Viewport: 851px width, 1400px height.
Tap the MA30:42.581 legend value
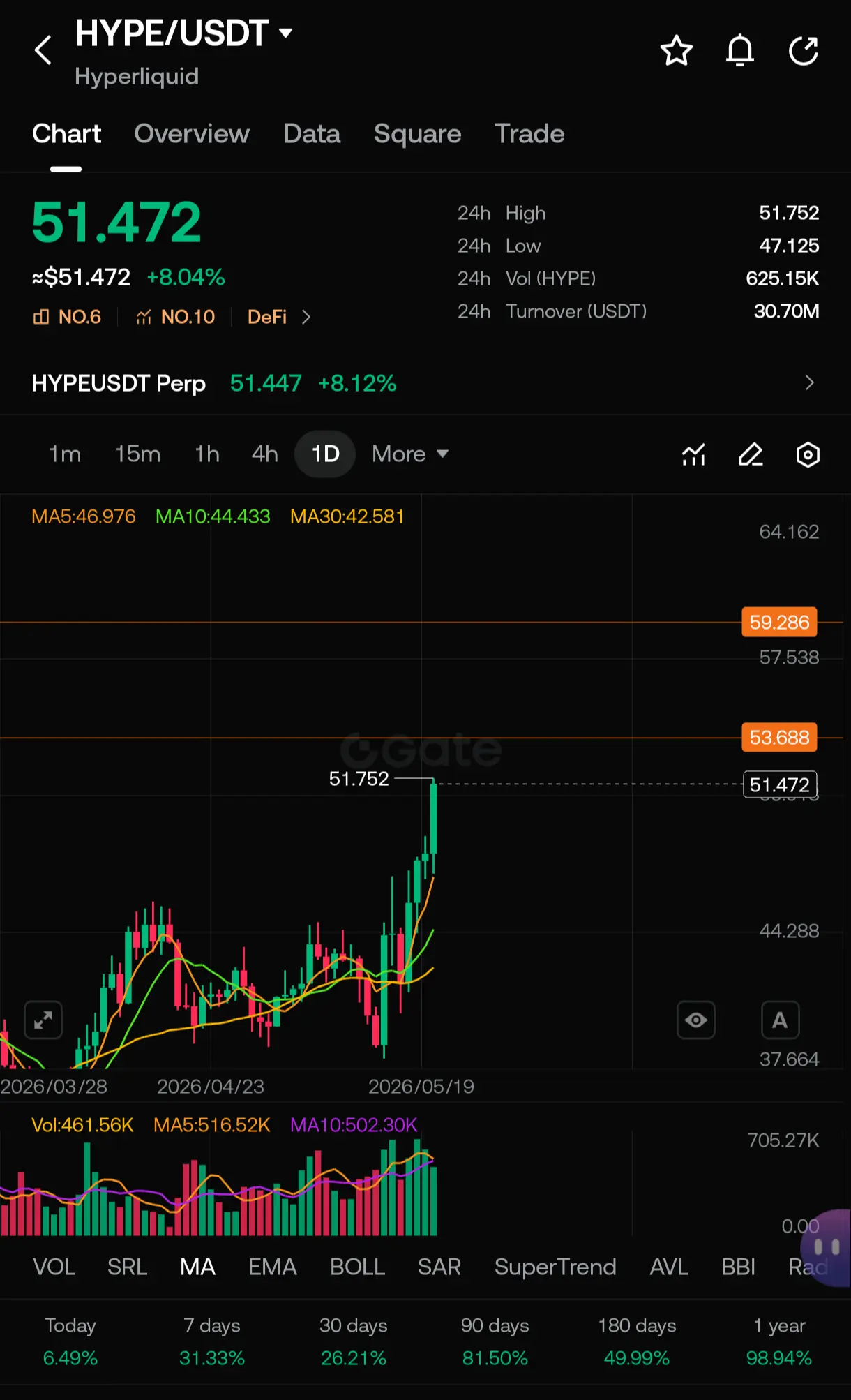[x=347, y=516]
